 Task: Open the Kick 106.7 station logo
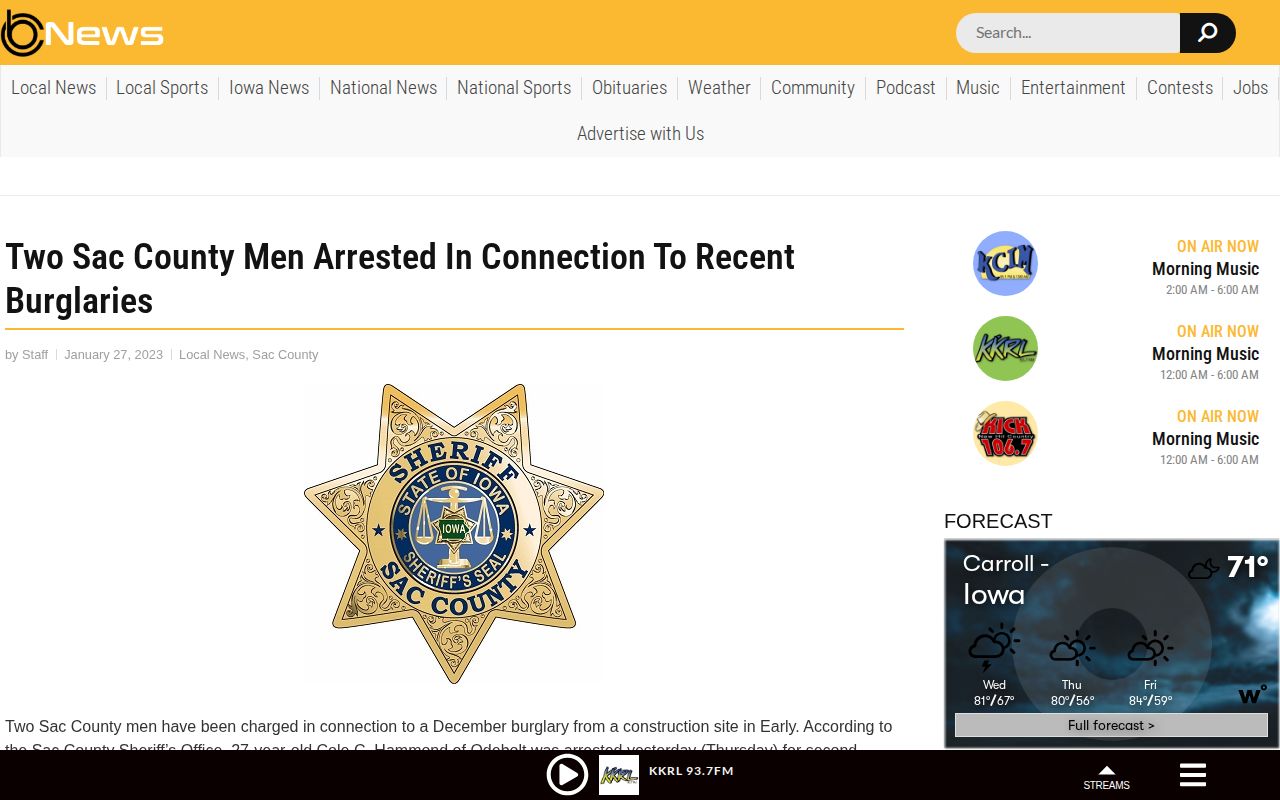tap(1005, 433)
